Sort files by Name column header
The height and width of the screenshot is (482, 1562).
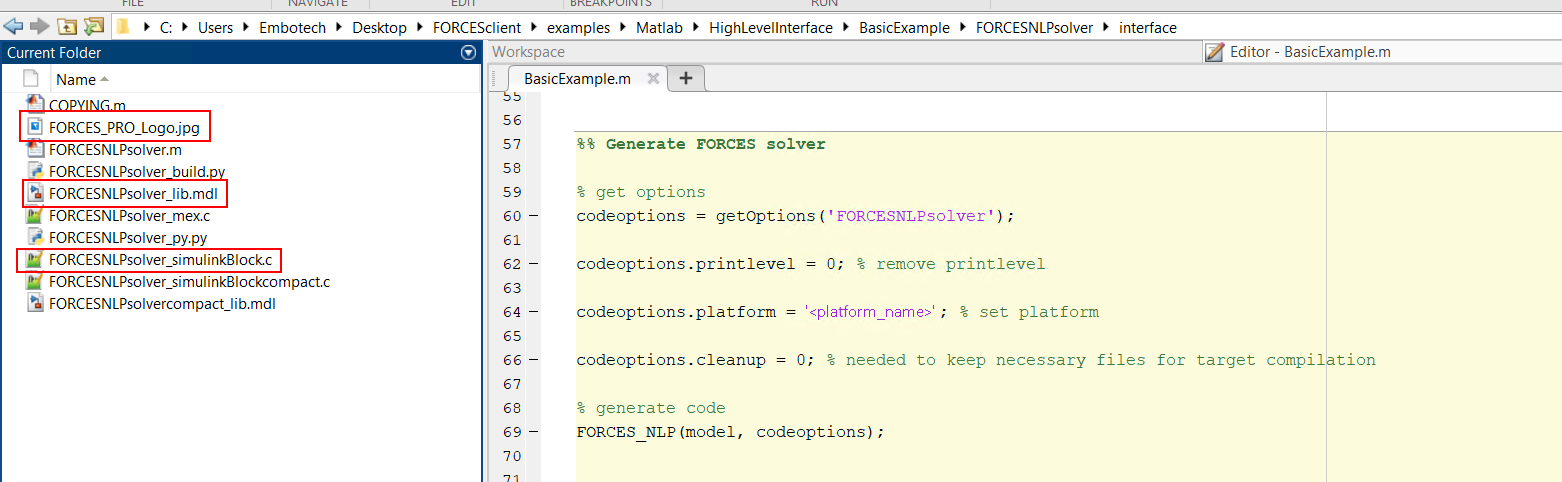tap(76, 80)
